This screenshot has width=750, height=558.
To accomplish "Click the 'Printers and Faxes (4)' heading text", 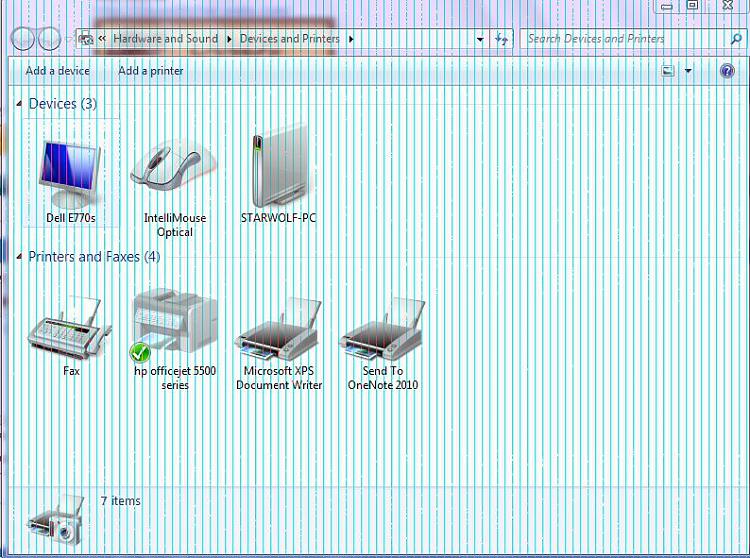I will pos(94,257).
